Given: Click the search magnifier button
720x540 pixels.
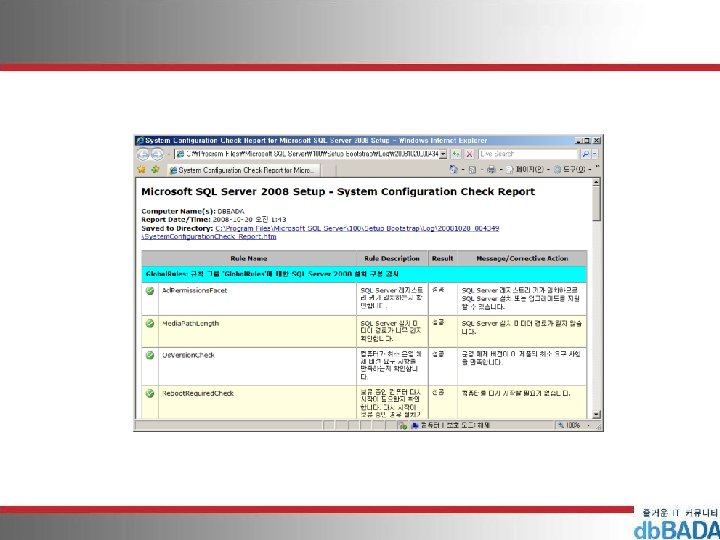Looking at the screenshot, I should click(x=585, y=154).
